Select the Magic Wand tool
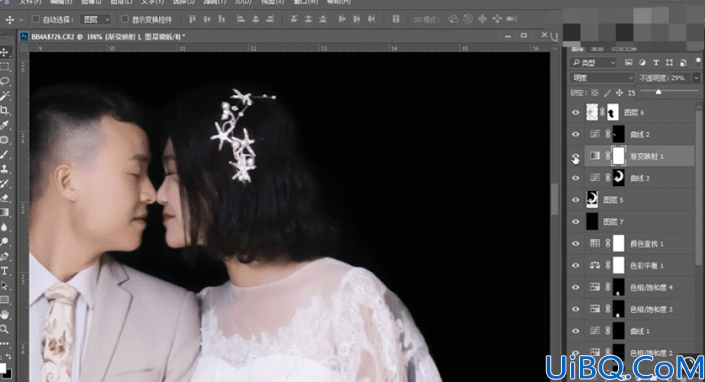The image size is (705, 382). click(x=4, y=96)
